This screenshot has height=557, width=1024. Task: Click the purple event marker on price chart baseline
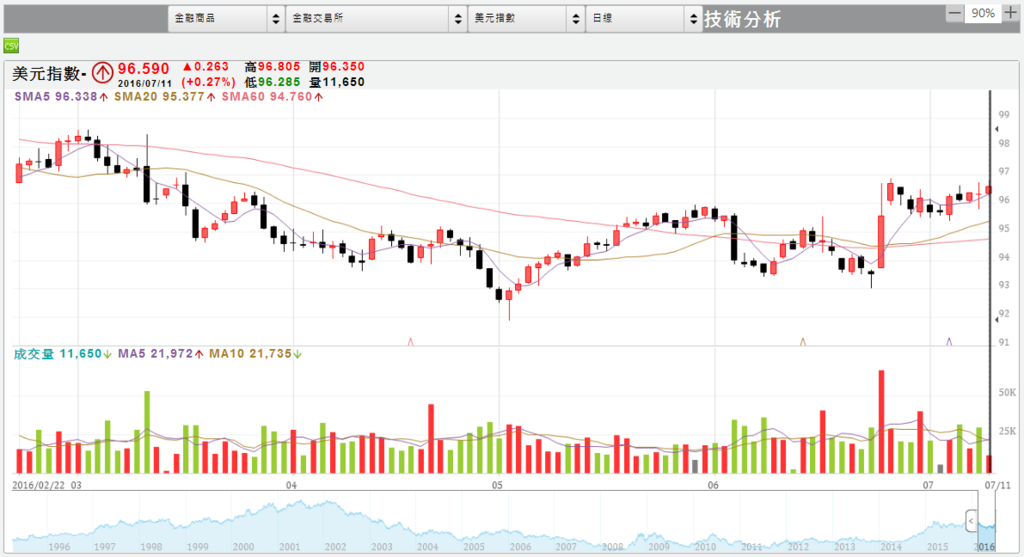tap(949, 342)
